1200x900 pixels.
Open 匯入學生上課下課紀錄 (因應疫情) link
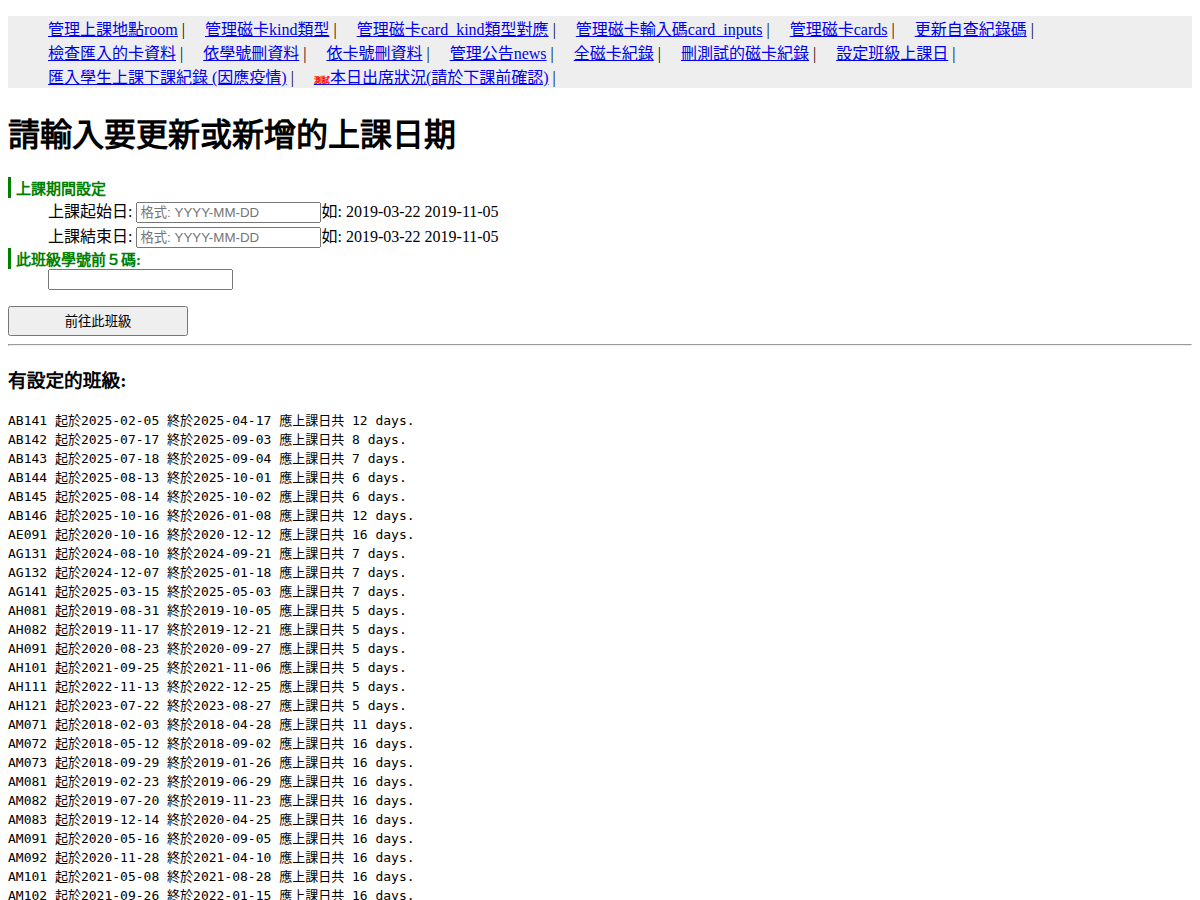point(167,78)
